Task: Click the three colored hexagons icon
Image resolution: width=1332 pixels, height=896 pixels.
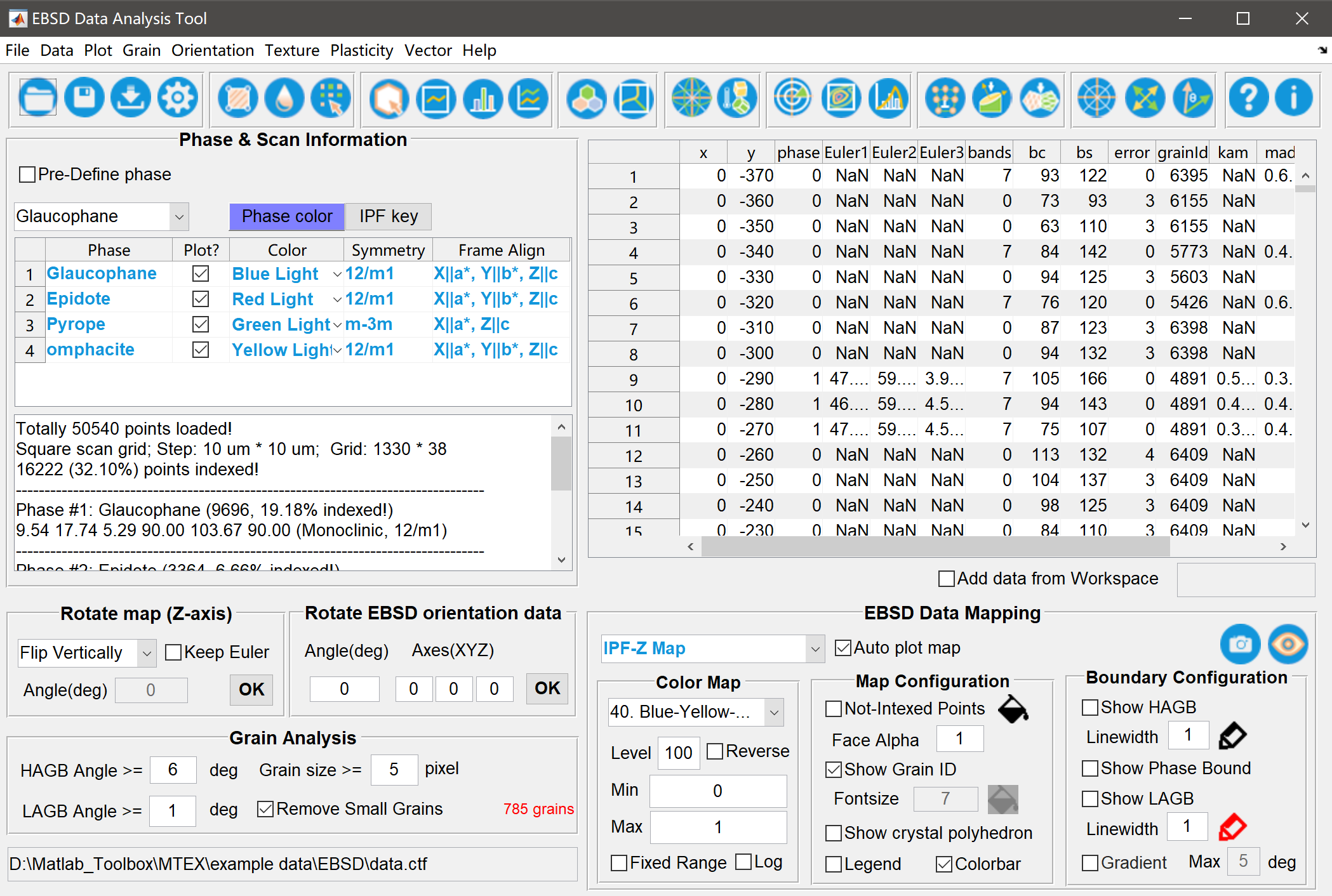Action: 587,98
